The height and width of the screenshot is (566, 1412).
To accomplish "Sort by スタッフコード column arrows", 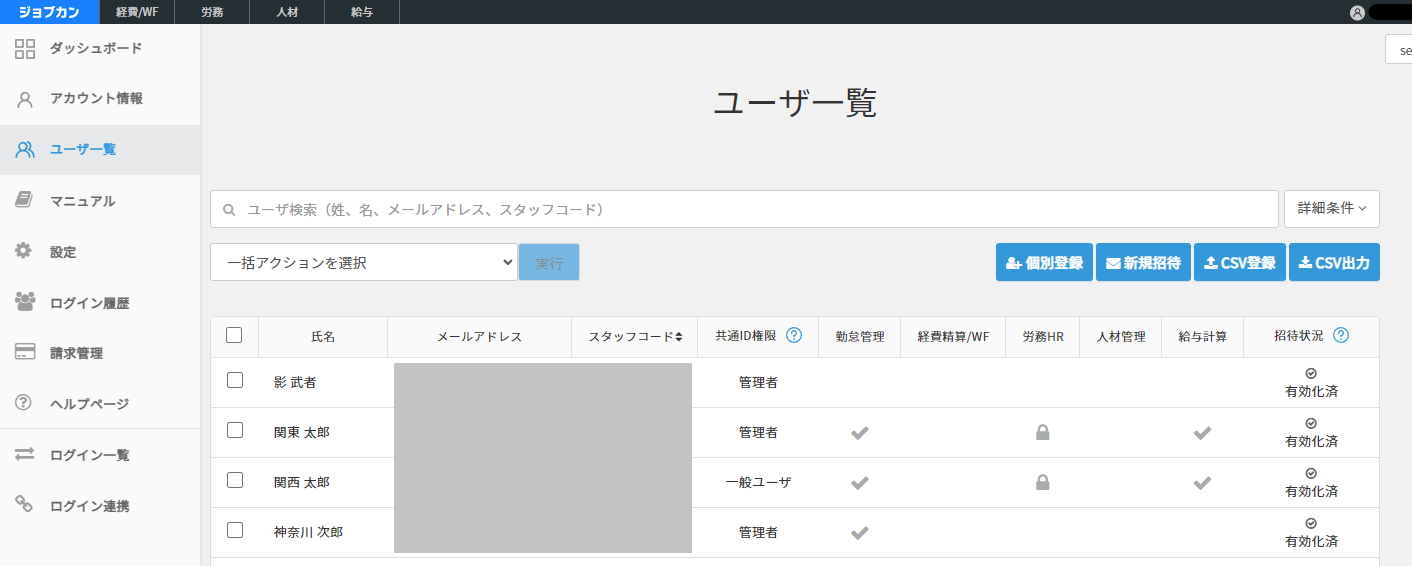I will [x=679, y=337].
